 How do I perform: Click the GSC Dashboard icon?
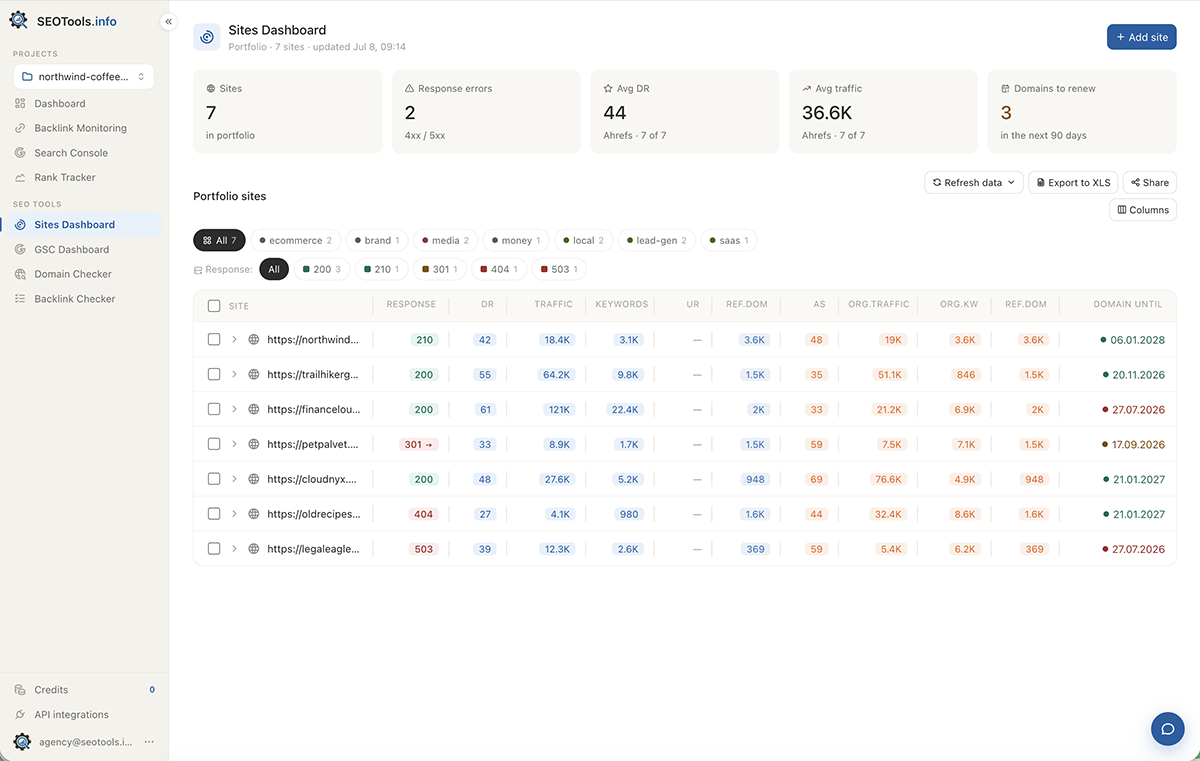click(21, 250)
